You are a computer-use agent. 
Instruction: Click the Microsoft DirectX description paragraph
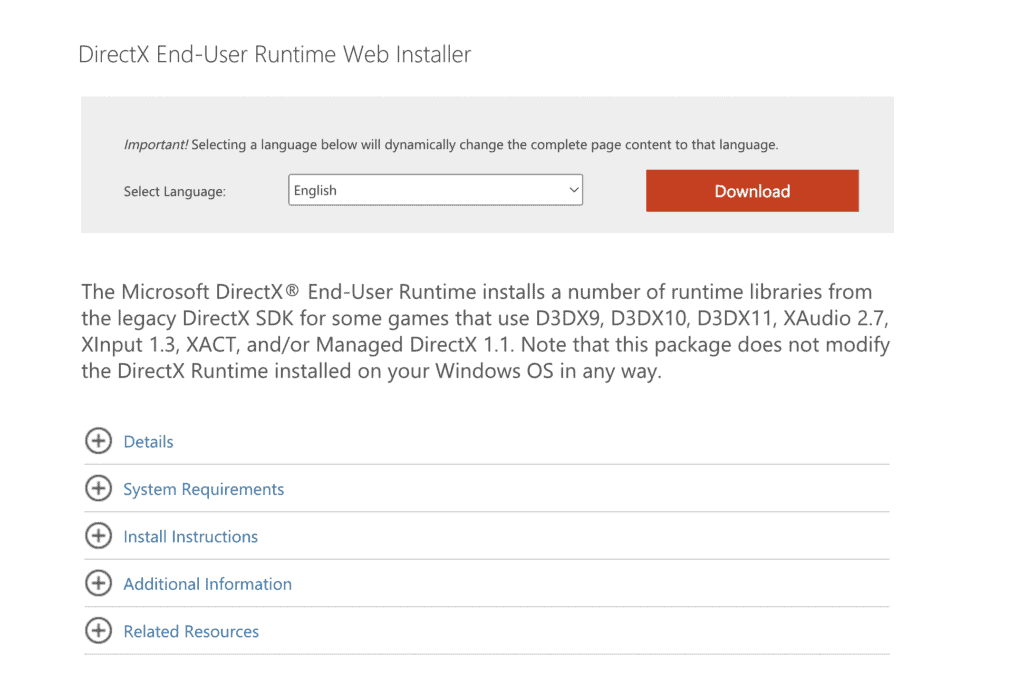click(x=485, y=331)
